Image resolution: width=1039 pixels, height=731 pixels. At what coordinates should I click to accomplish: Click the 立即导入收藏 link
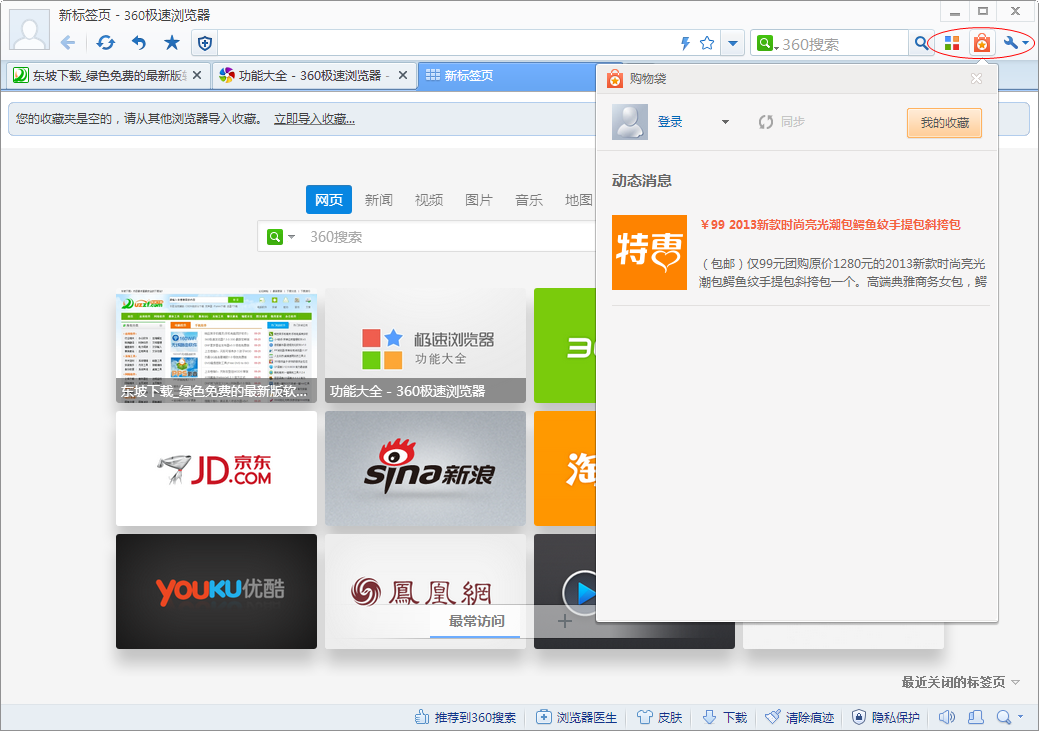314,119
